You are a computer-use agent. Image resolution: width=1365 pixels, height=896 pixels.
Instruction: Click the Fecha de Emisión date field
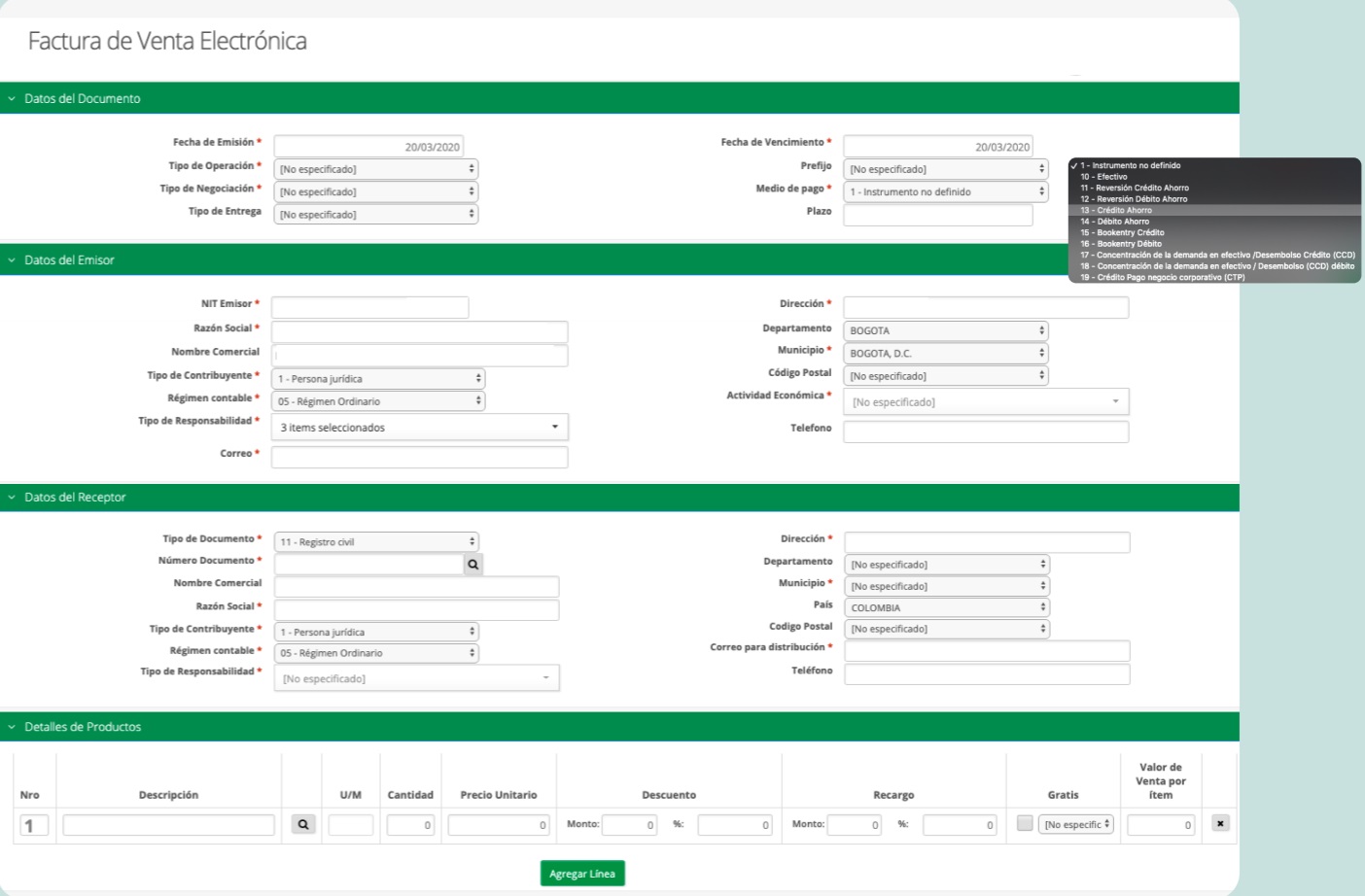click(x=368, y=146)
